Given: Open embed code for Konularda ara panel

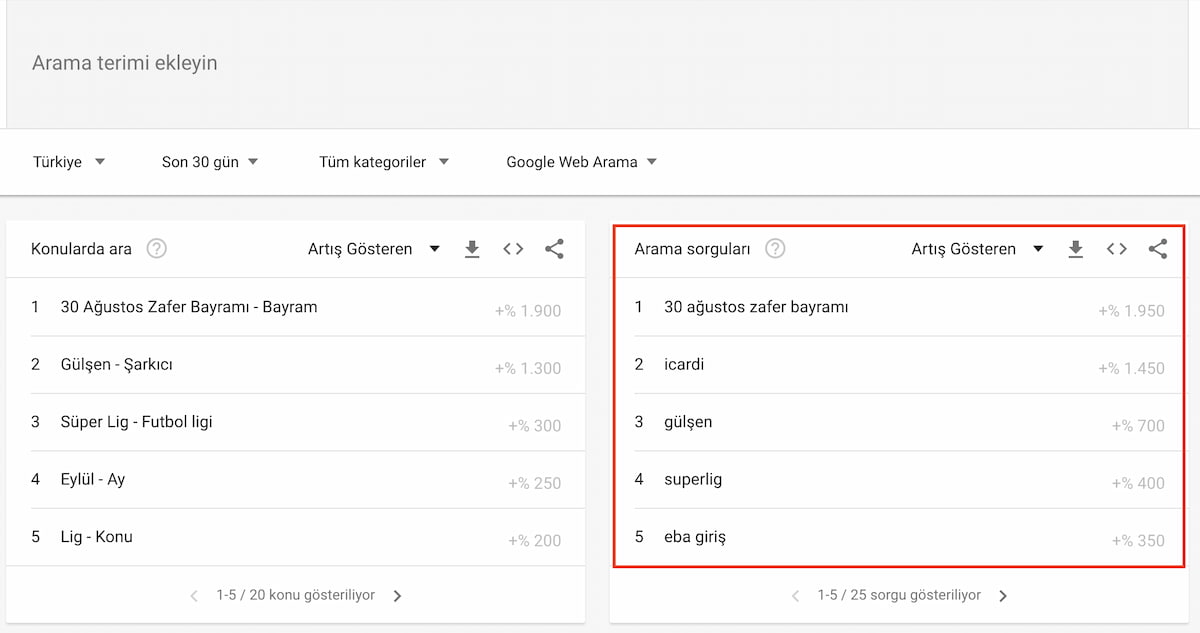Looking at the screenshot, I should tap(513, 249).
